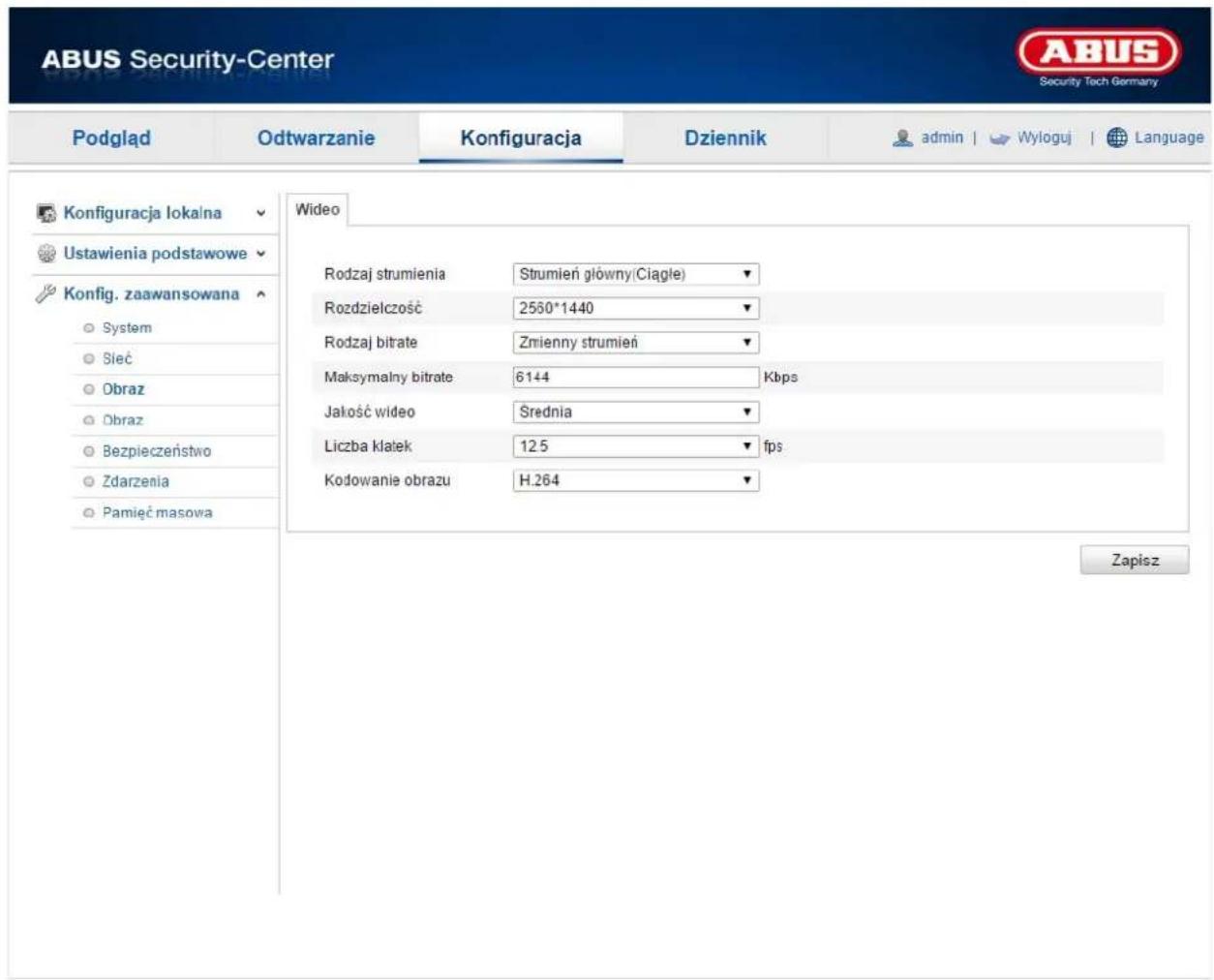Click the Wyloguj logout icon

coord(1000,138)
